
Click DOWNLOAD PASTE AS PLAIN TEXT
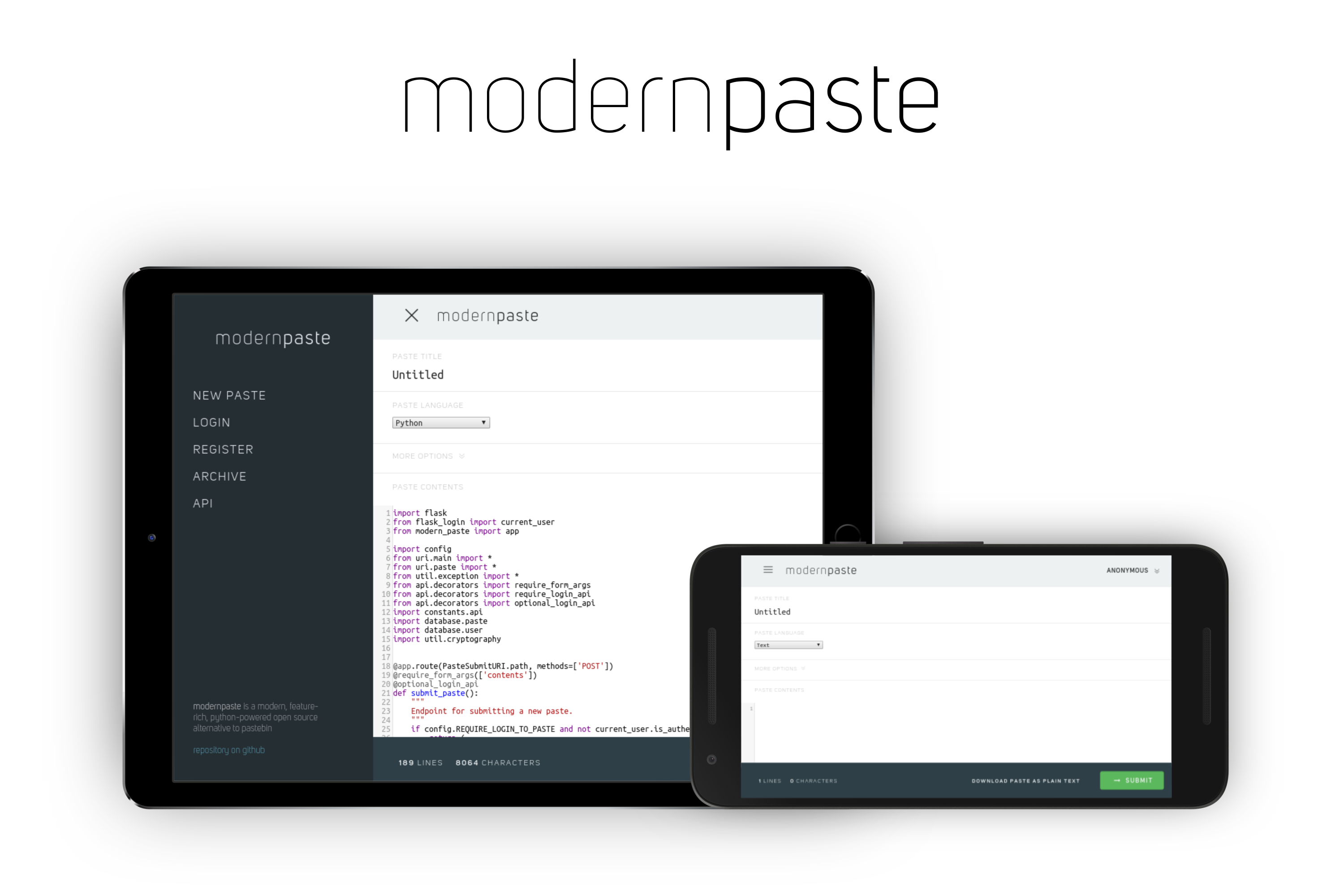tap(1025, 780)
